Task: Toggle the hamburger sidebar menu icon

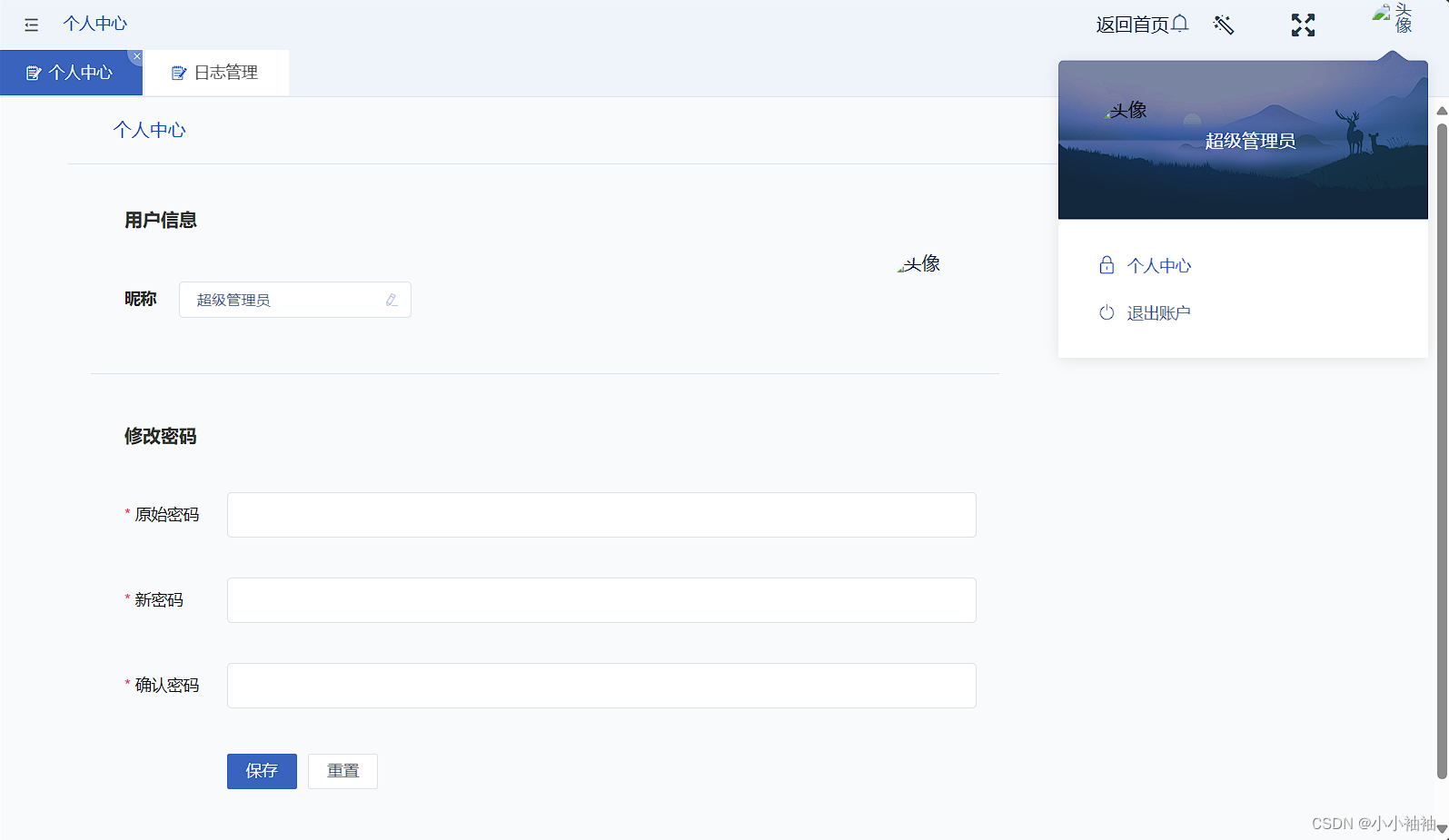Action: [x=32, y=25]
